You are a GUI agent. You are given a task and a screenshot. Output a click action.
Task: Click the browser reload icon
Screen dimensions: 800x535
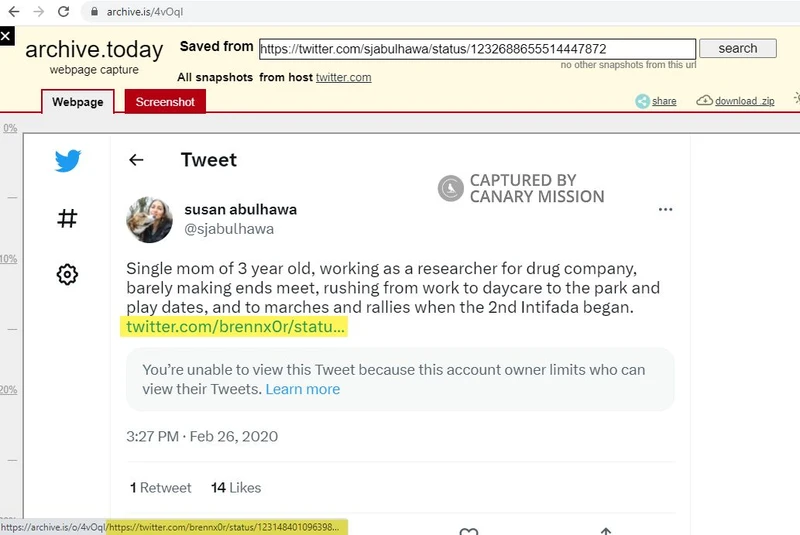[x=64, y=12]
